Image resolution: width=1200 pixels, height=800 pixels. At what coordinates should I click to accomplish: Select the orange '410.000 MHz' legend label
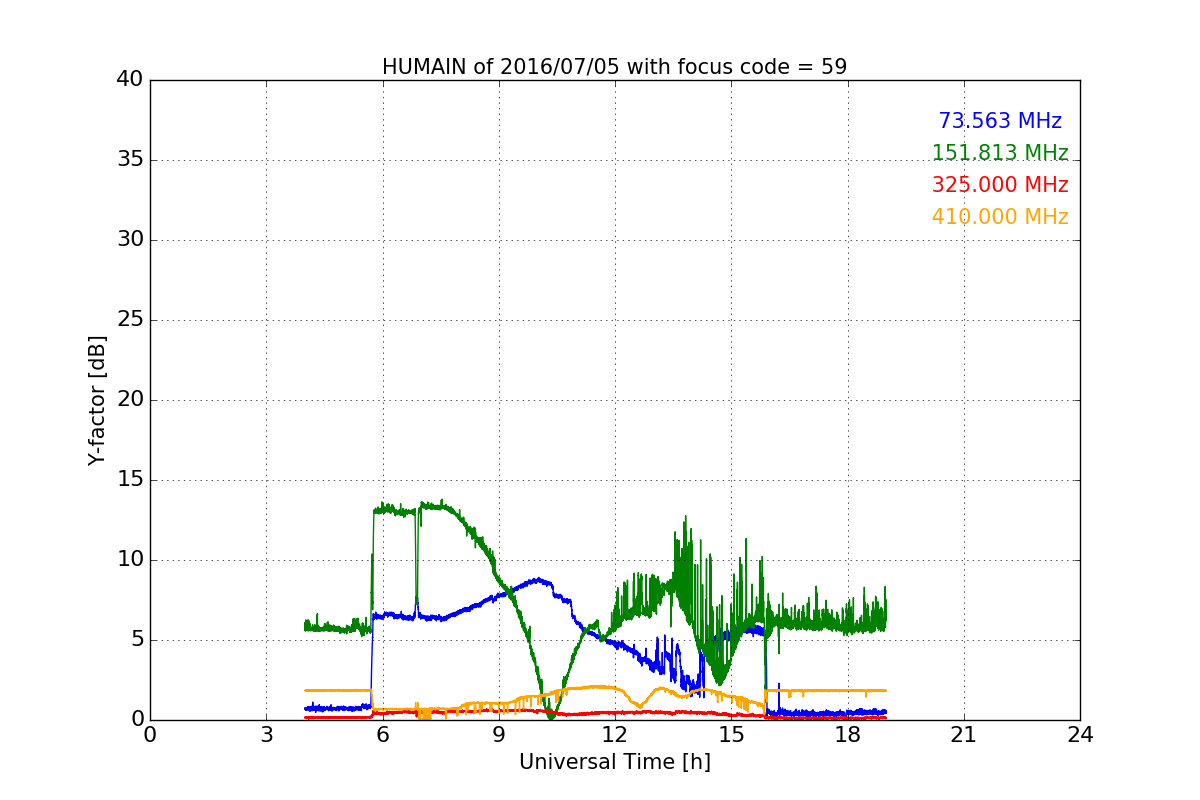(1000, 217)
